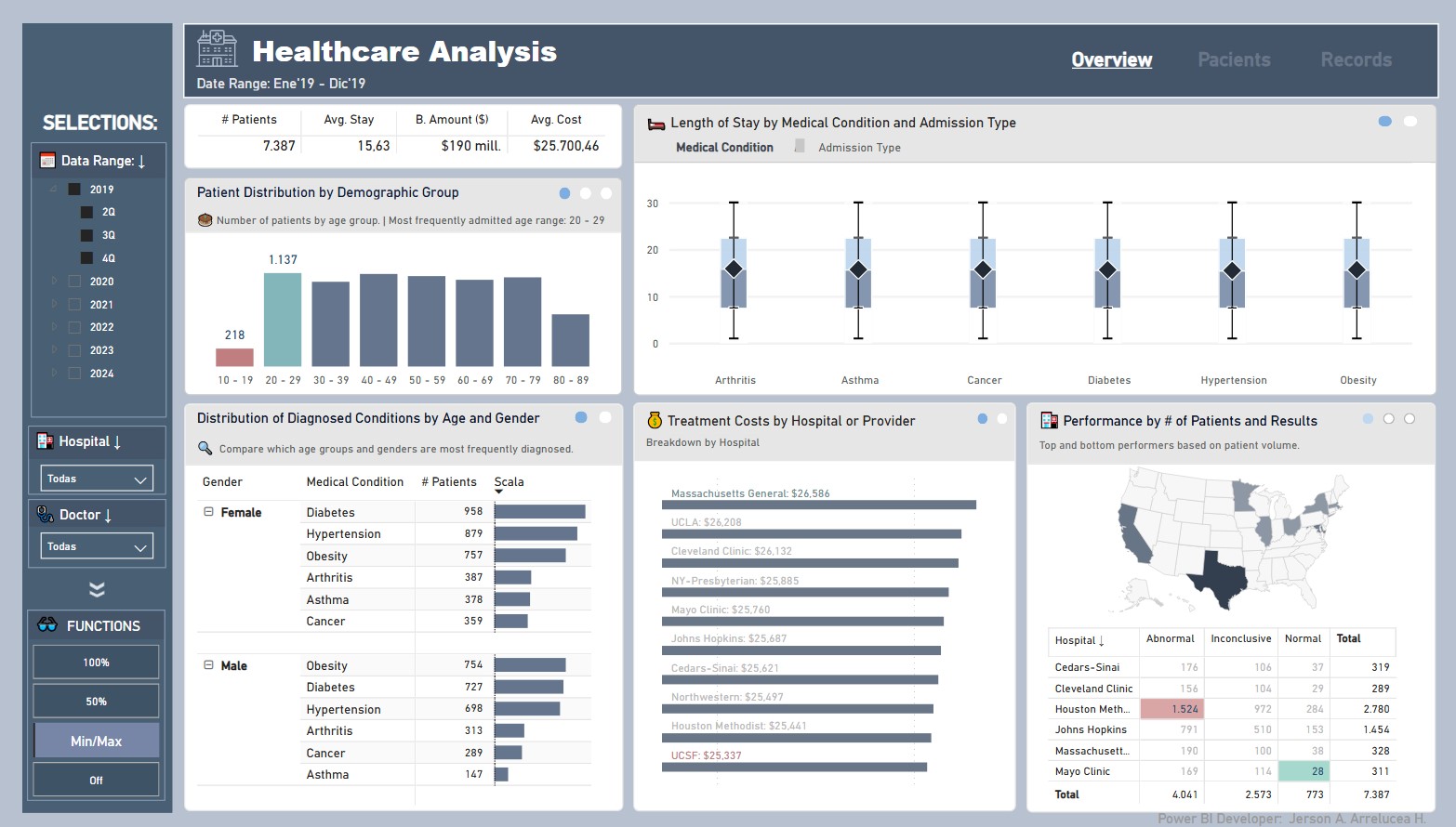Screen dimensions: 1456x827
Task: Select the Medical Condition view tab
Action: coord(724,147)
